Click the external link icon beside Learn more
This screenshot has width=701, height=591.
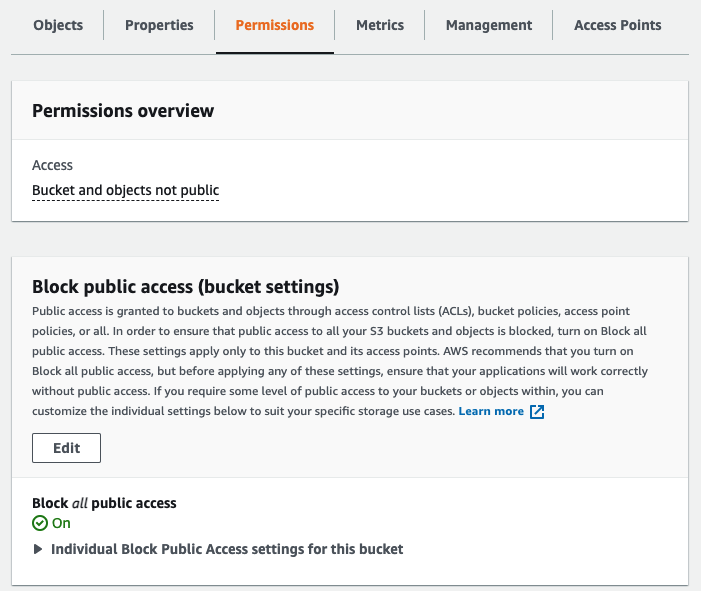click(537, 412)
